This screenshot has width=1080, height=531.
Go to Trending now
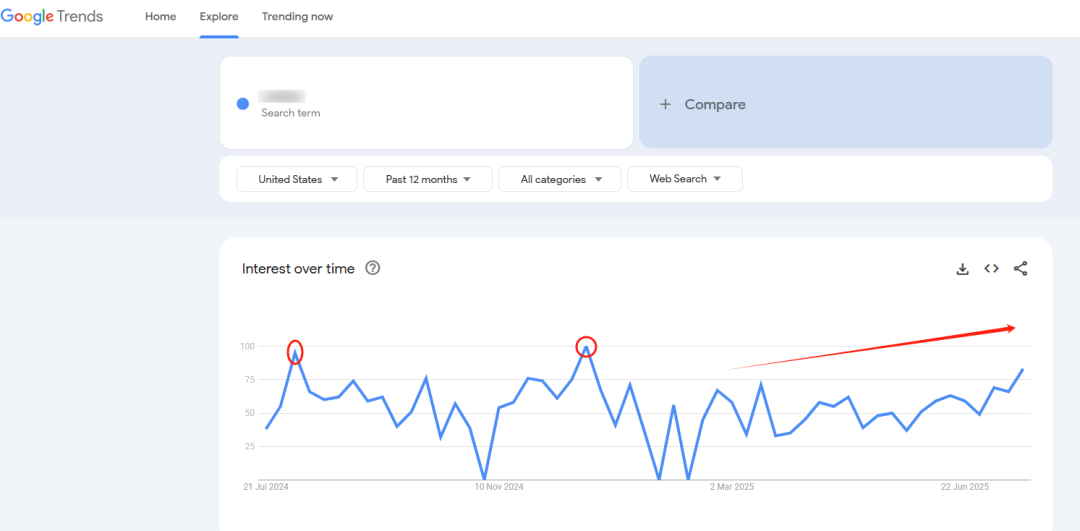pyautogui.click(x=297, y=17)
